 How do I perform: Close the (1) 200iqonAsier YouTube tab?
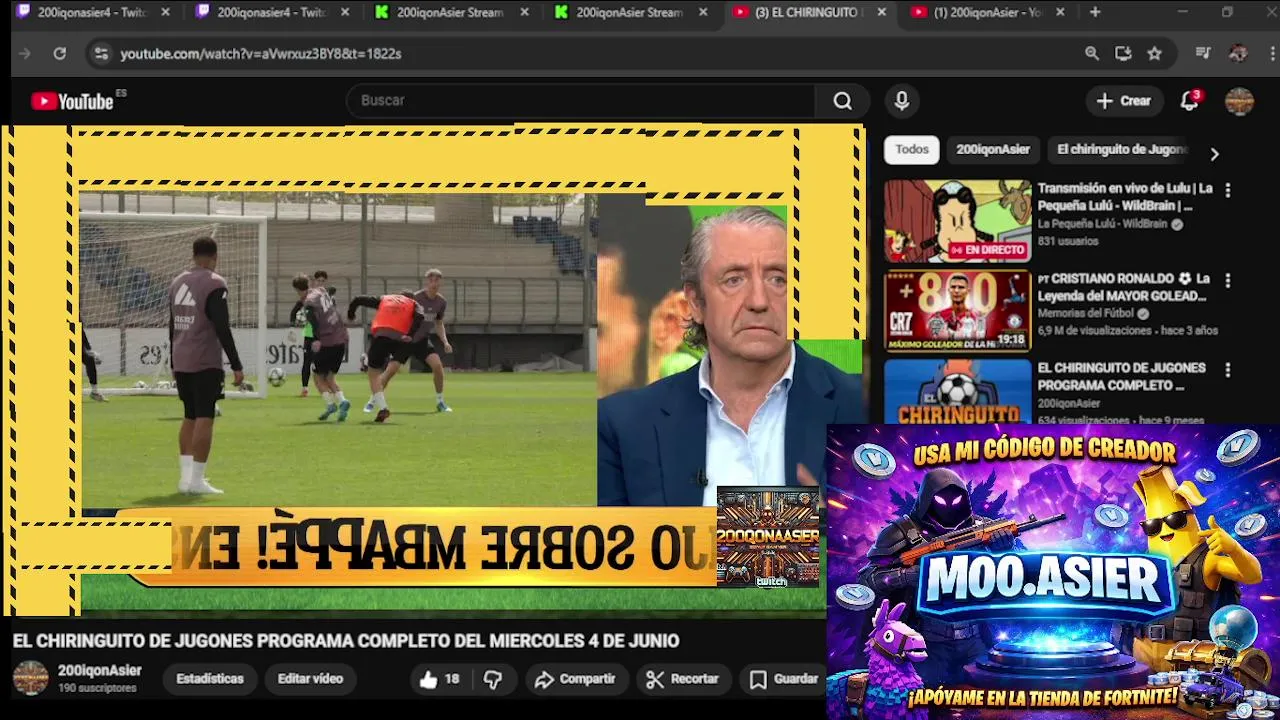[x=1060, y=12]
